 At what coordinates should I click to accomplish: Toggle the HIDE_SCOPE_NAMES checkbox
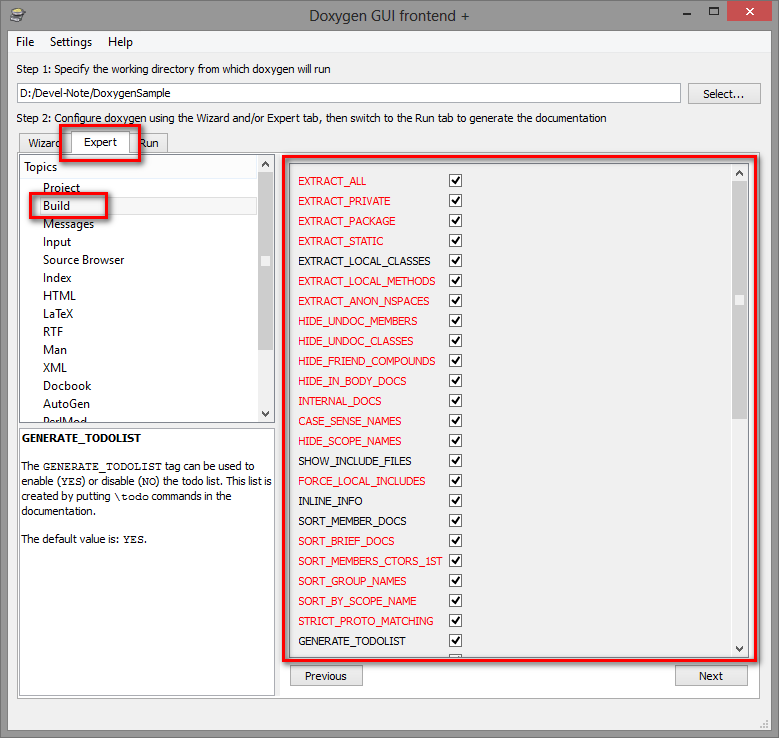[x=455, y=440]
